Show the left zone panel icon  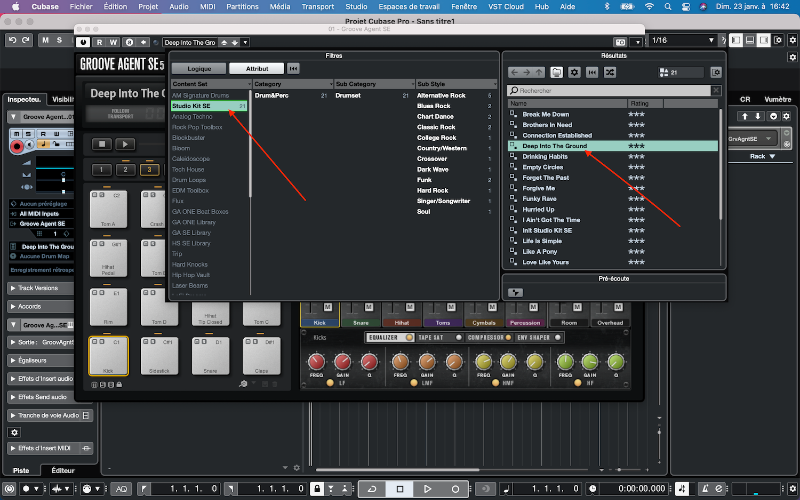[736, 40]
